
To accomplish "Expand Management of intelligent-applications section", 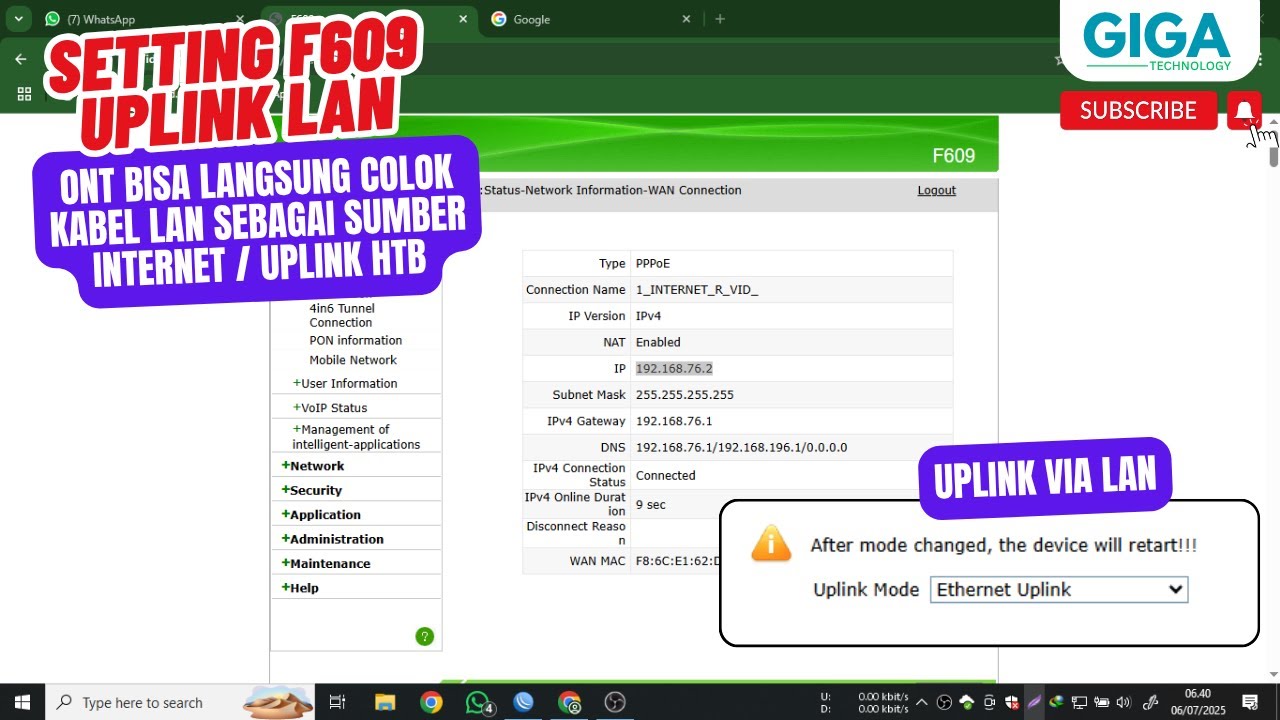I will coord(356,437).
